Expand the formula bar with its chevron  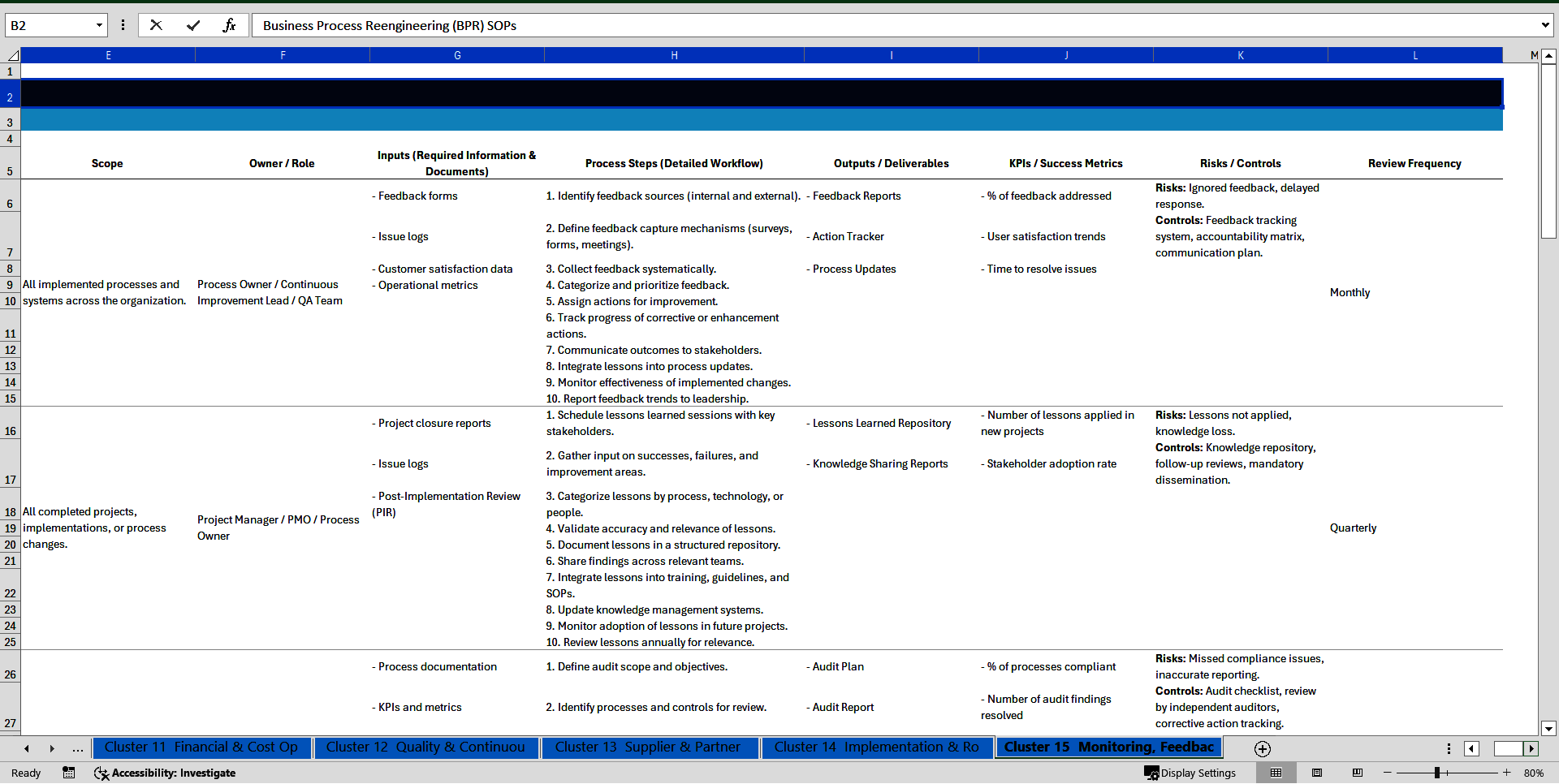(x=1546, y=25)
